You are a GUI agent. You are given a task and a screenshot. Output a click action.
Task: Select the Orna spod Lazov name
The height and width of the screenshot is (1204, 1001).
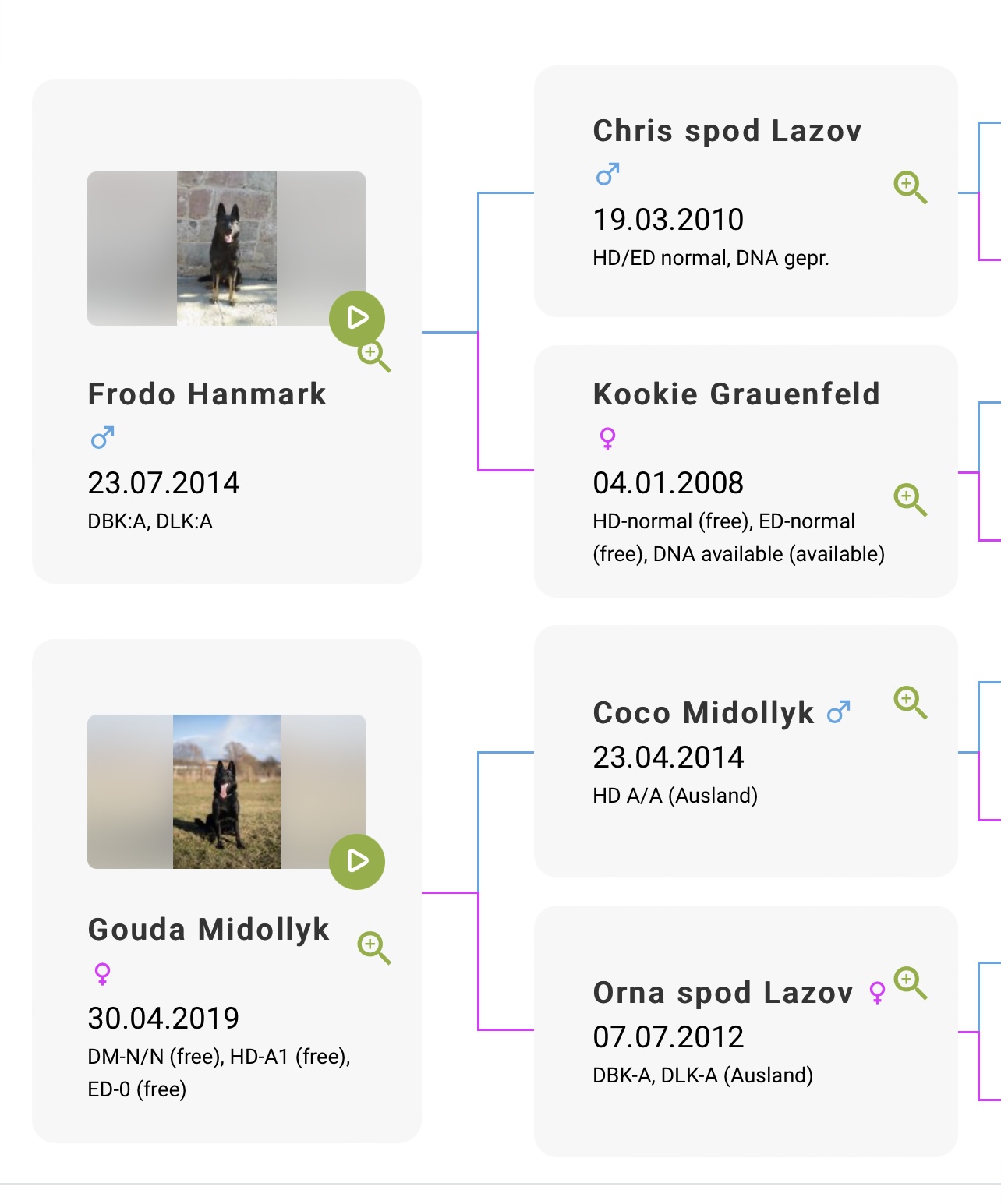(723, 993)
